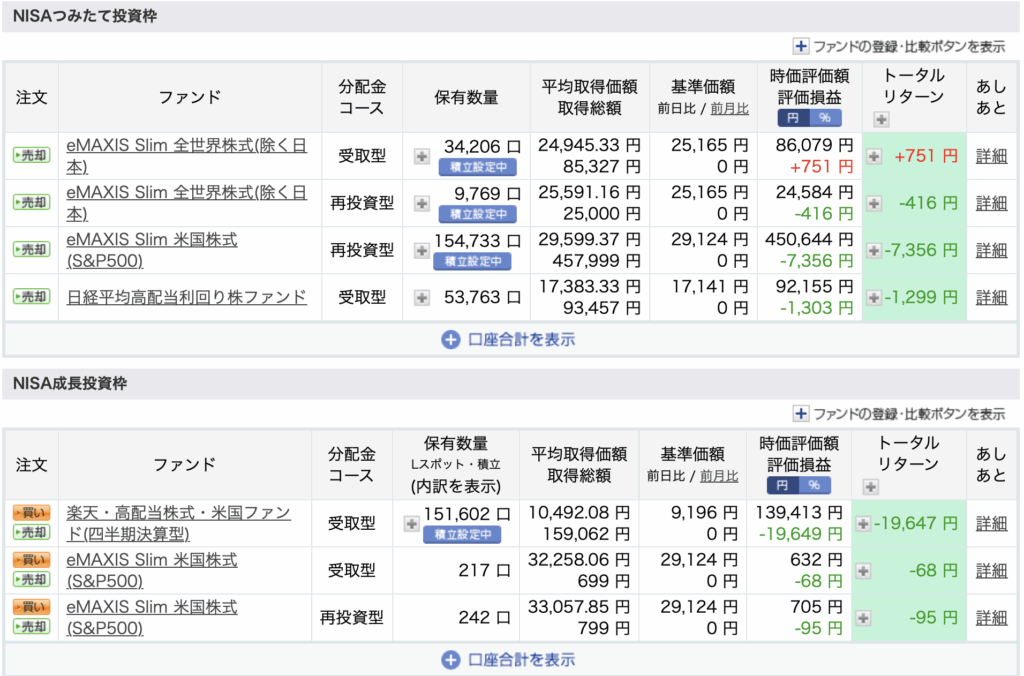Click sell button for 楽天・高配当株式・米国ファンド

click(31, 533)
